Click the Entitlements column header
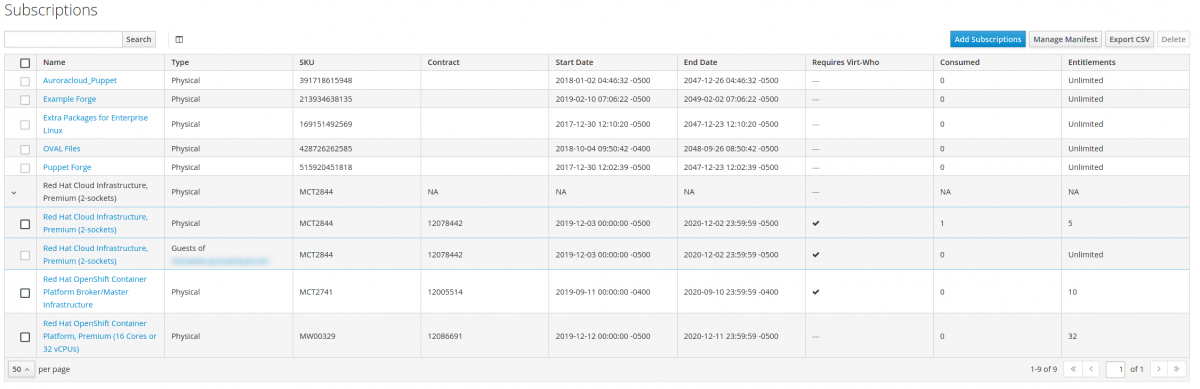1200x389 pixels. [1091, 62]
